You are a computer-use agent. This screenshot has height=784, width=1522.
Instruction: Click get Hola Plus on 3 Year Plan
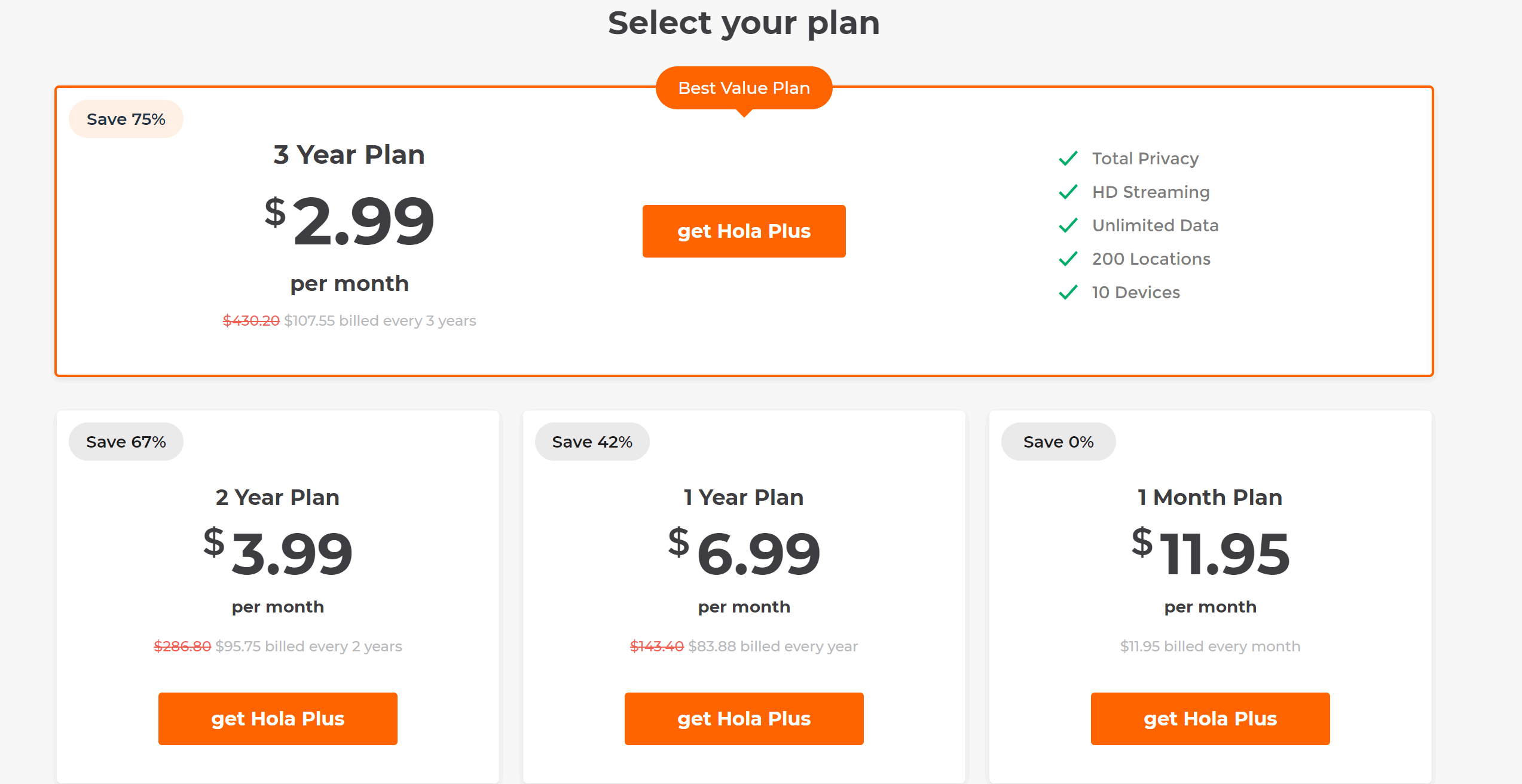[x=744, y=231]
